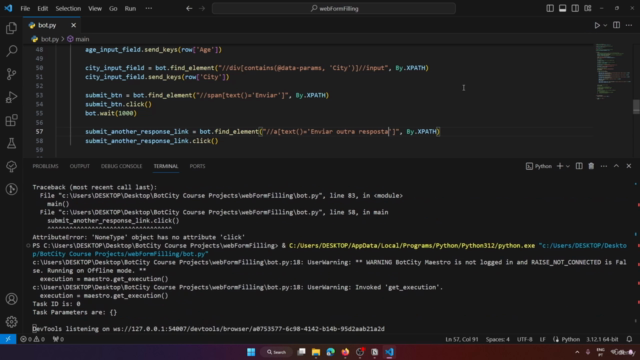Click the editor vertical scrollbar thumb
The image size is (640, 360).
tap(636, 107)
